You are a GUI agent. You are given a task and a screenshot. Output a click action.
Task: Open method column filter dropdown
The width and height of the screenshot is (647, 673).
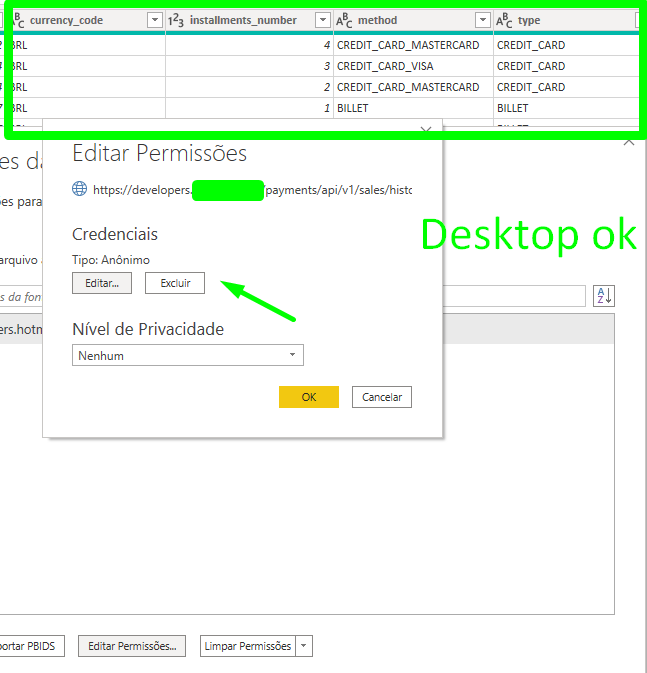click(x=483, y=20)
